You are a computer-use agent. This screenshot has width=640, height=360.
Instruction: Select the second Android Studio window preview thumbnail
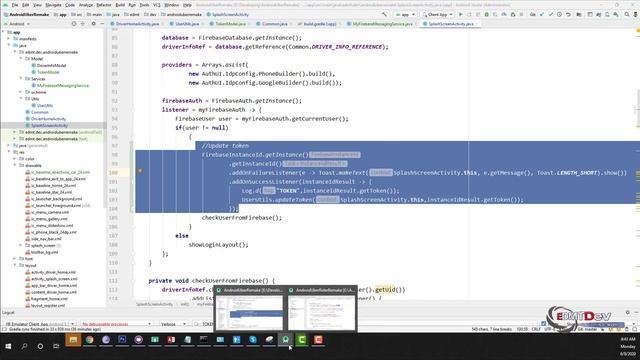322,309
